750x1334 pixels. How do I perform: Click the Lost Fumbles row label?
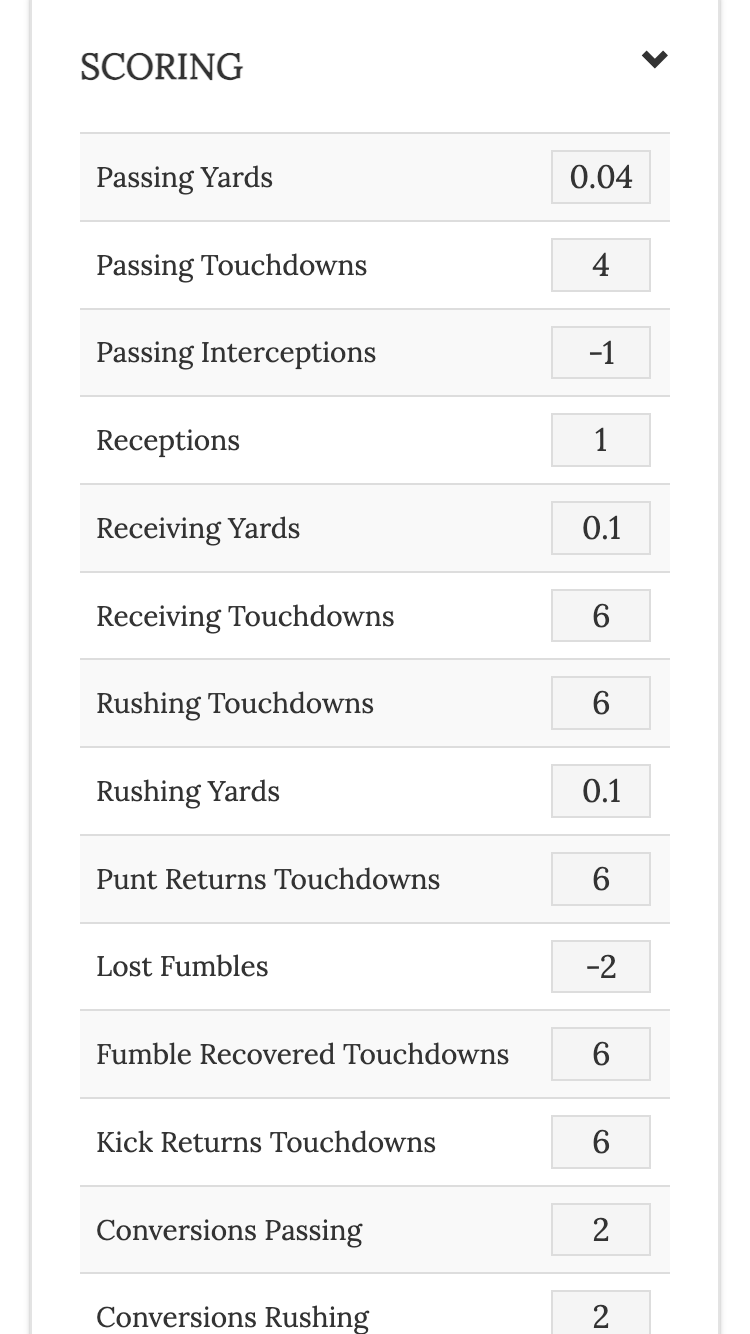click(182, 966)
